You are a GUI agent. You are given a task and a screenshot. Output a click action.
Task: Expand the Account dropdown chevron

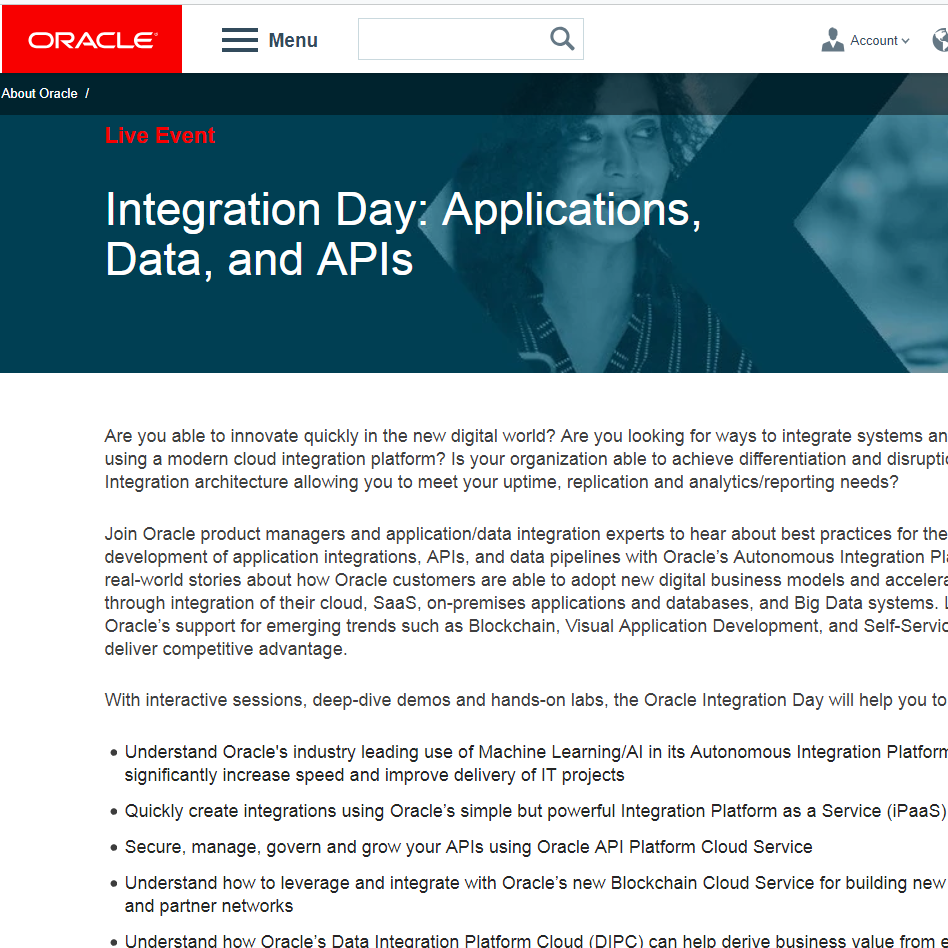(x=905, y=41)
